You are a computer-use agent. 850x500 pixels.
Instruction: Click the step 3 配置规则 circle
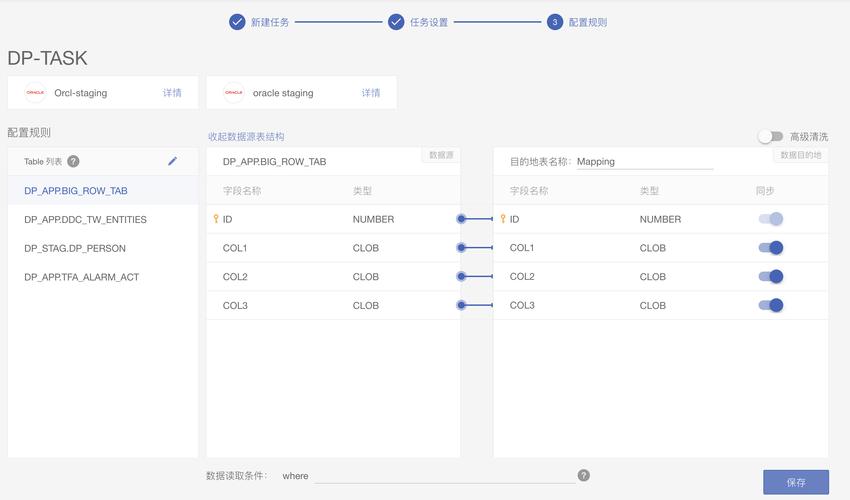555,22
